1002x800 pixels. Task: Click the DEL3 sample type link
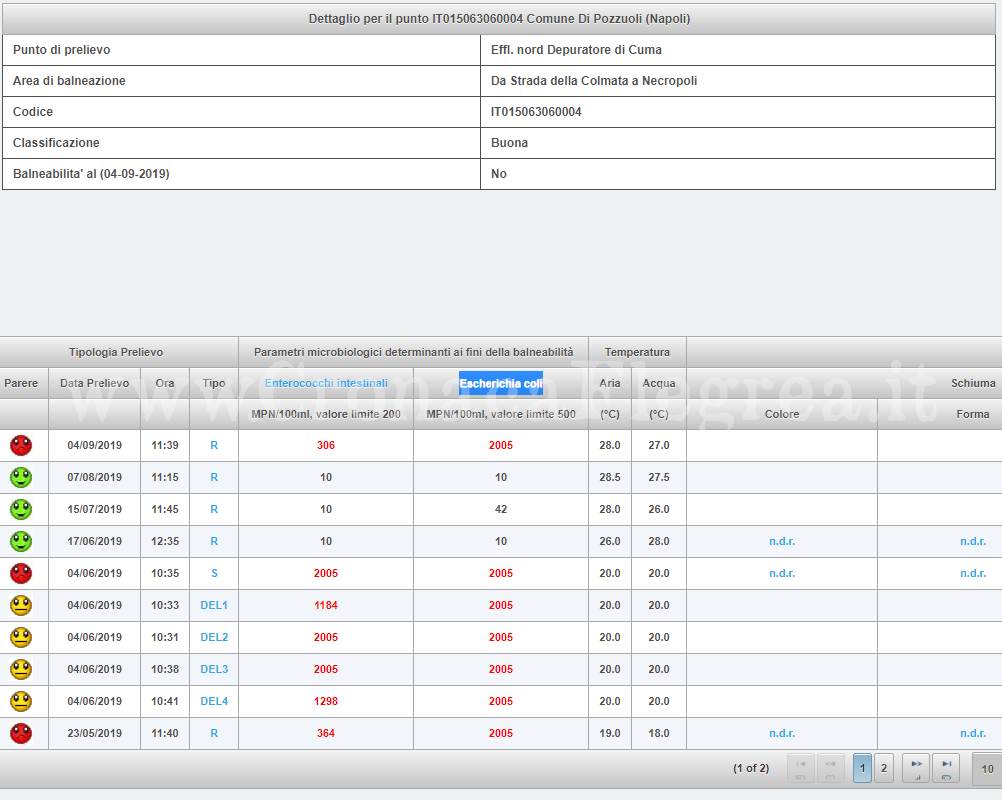point(214,669)
